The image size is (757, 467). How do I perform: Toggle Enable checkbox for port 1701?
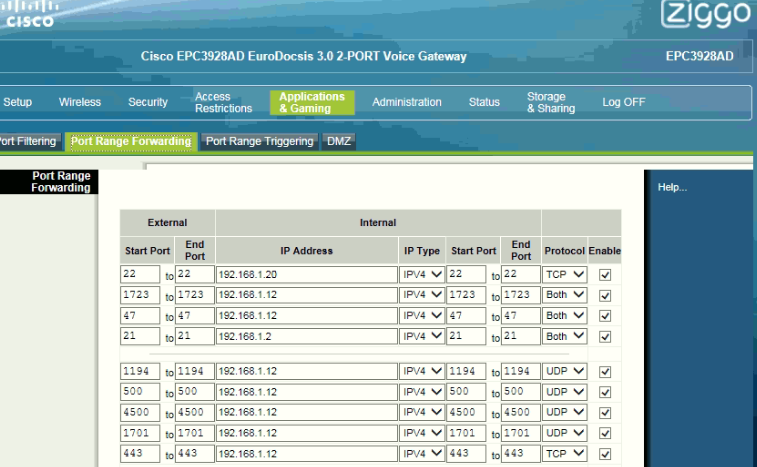pos(604,433)
